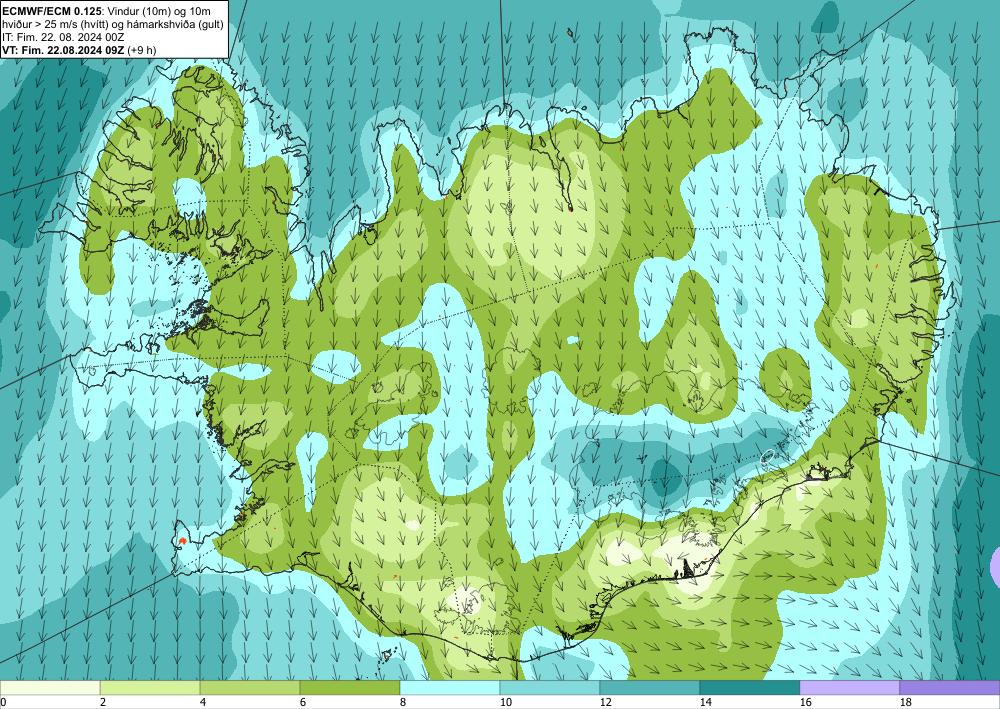This screenshot has height=709, width=1000.
Task: Click the 2–4 m/s light green legend swatch
Action: coord(150,688)
